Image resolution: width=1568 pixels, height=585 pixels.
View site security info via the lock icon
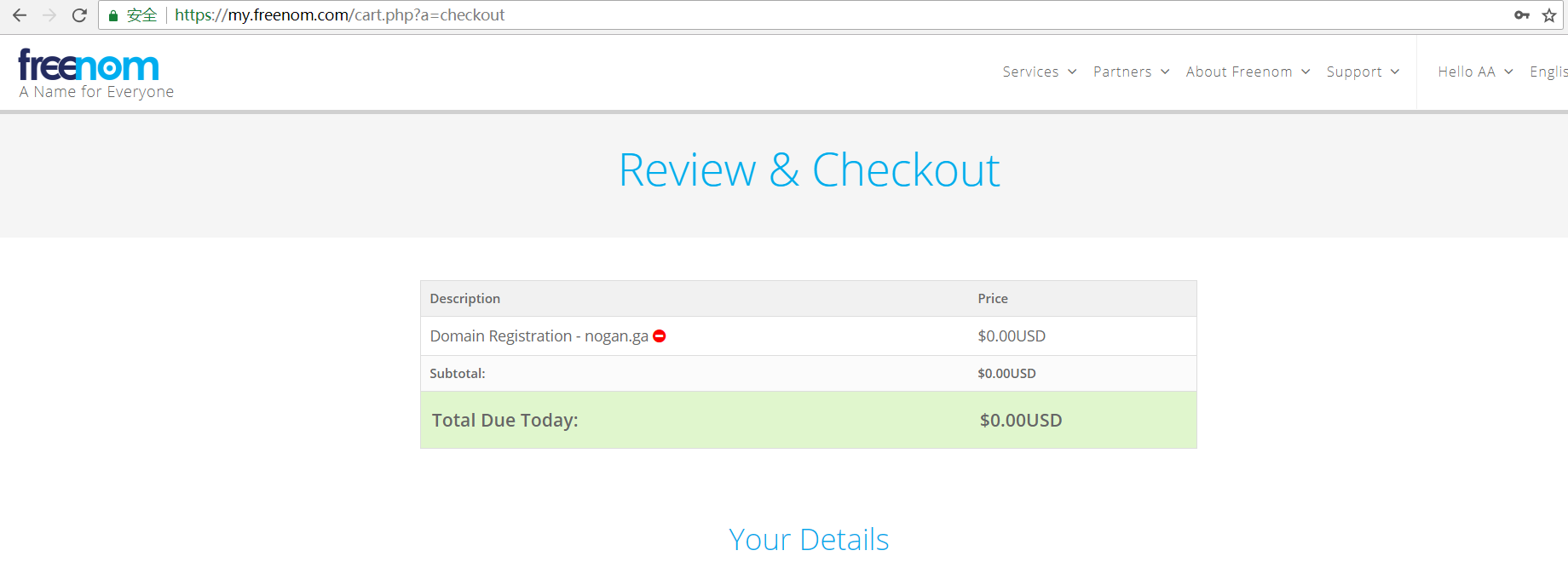113,15
